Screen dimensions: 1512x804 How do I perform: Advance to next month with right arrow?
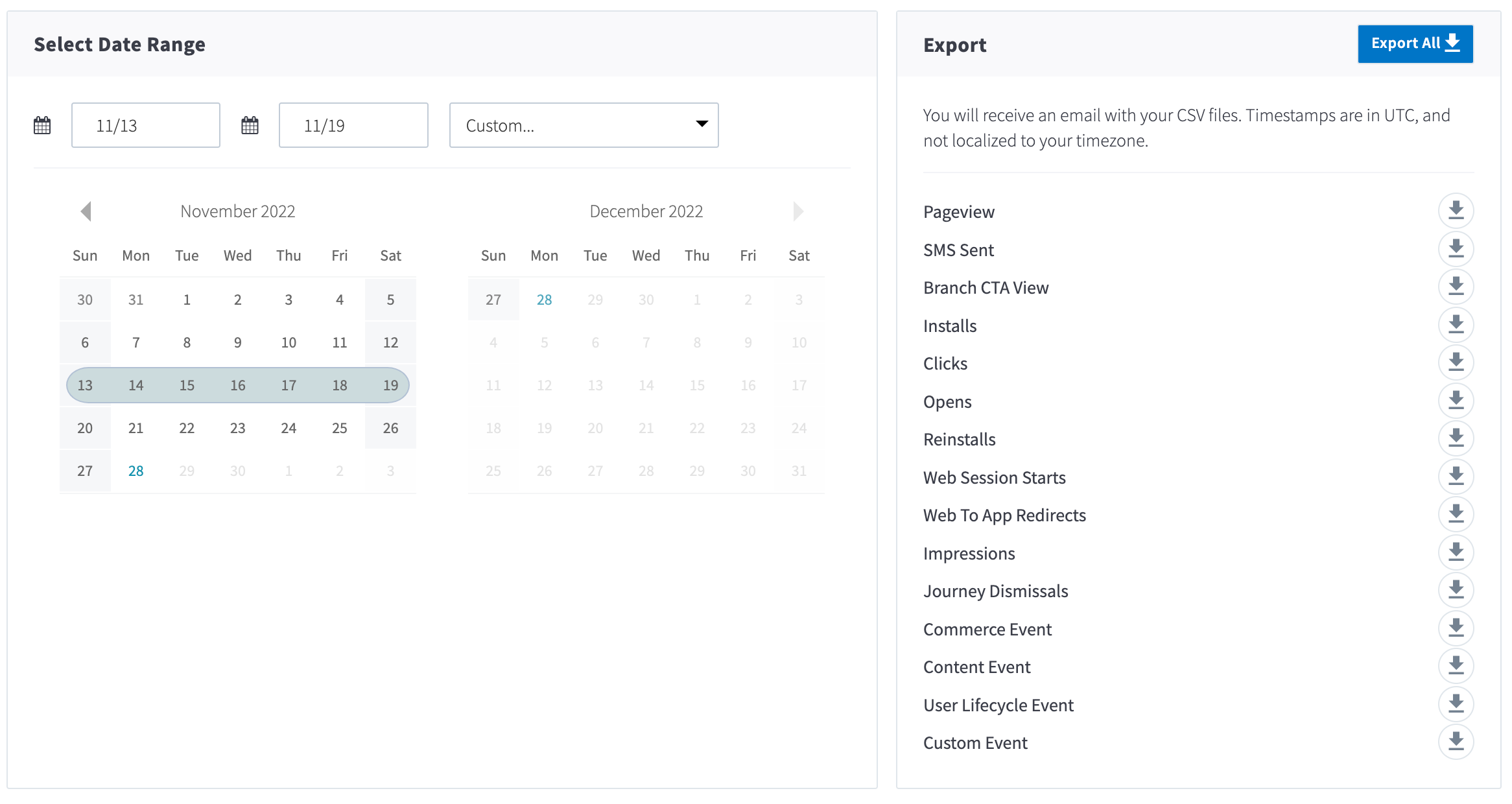(797, 211)
